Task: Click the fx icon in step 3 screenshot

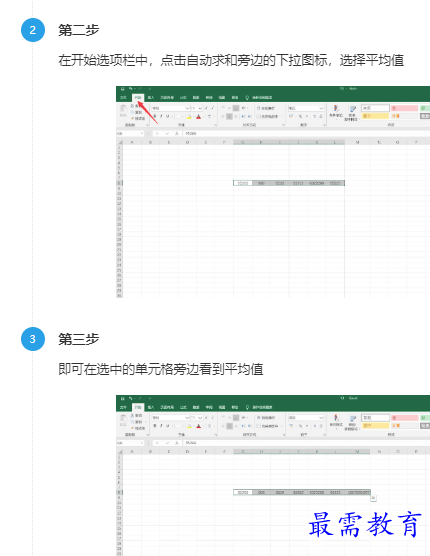Action: [177, 443]
